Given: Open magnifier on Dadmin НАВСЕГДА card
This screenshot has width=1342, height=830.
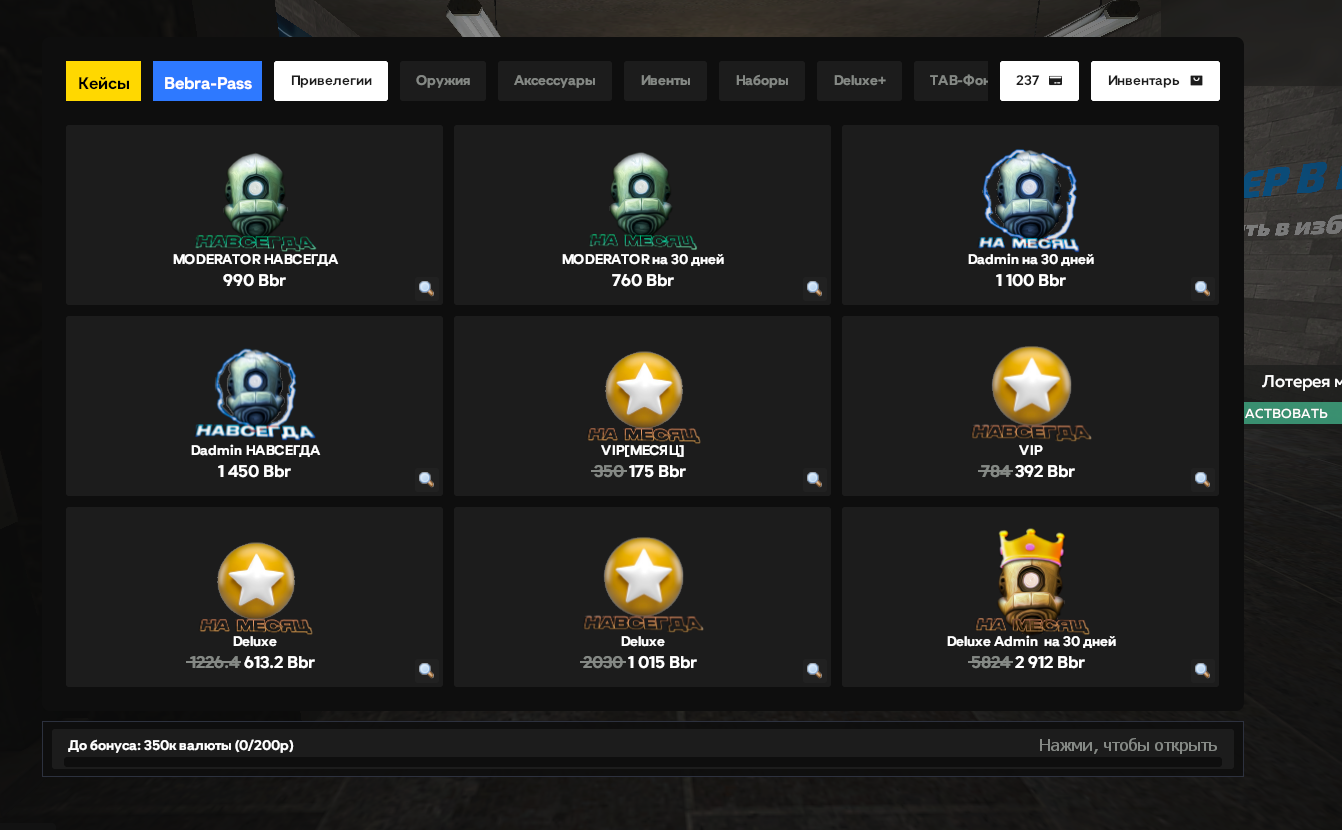Looking at the screenshot, I should [x=426, y=479].
